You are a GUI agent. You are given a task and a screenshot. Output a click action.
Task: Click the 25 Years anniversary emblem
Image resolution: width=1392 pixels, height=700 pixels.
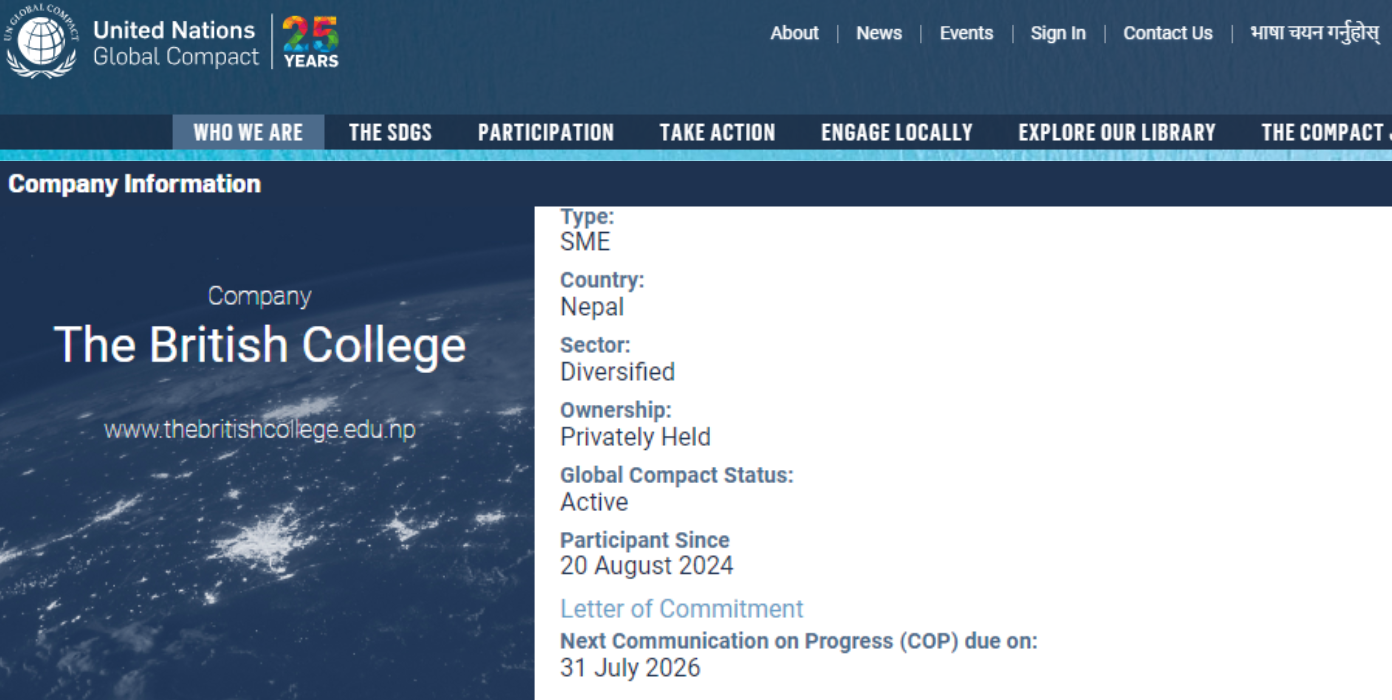coord(313,41)
